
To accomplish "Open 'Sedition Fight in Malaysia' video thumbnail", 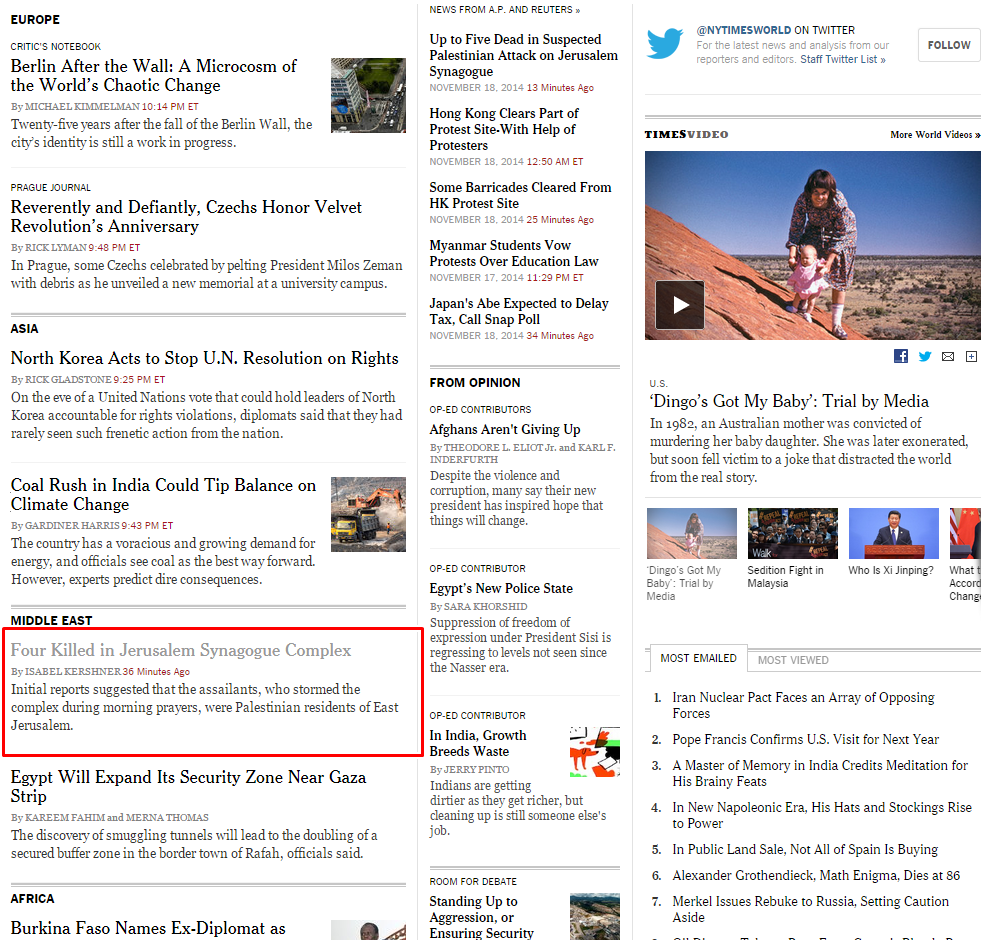I will pyautogui.click(x=792, y=533).
